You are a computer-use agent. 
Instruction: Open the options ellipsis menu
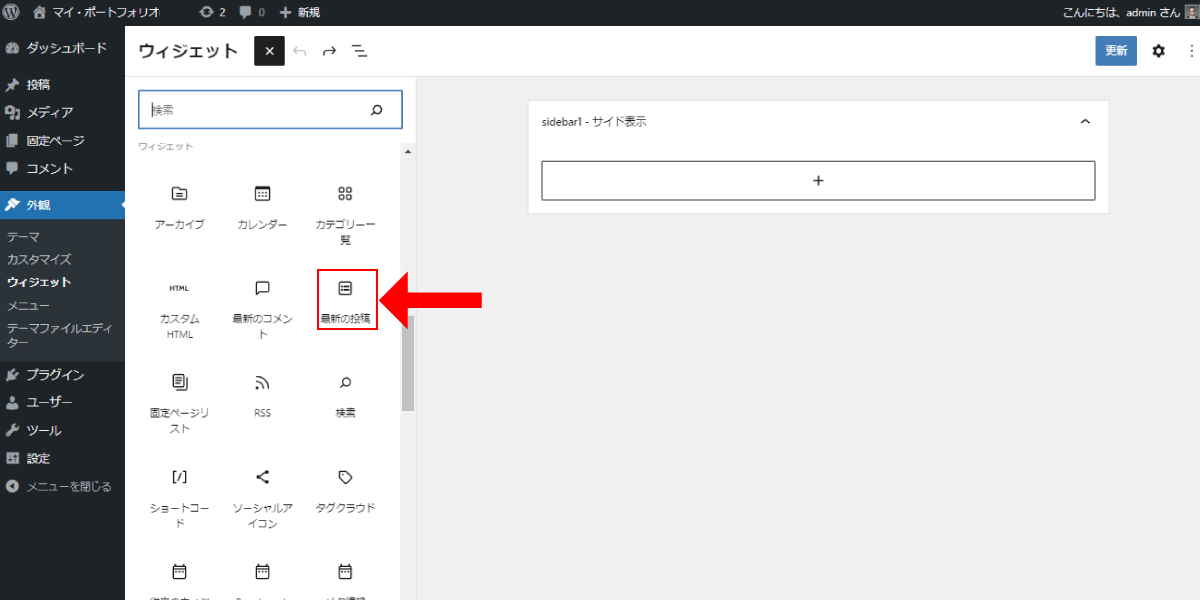pyautogui.click(x=1191, y=51)
